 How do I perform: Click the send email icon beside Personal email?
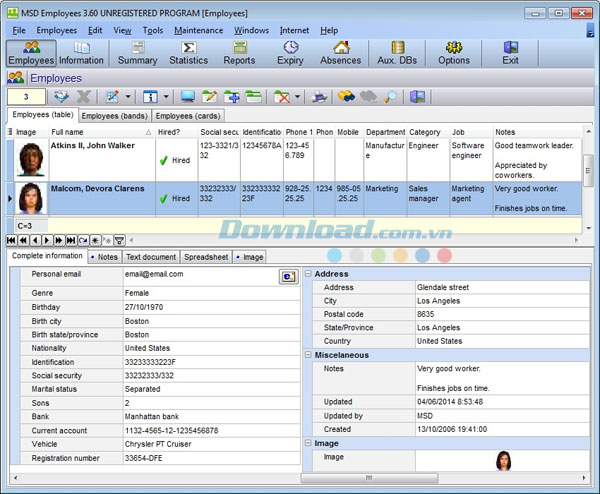pos(287,275)
